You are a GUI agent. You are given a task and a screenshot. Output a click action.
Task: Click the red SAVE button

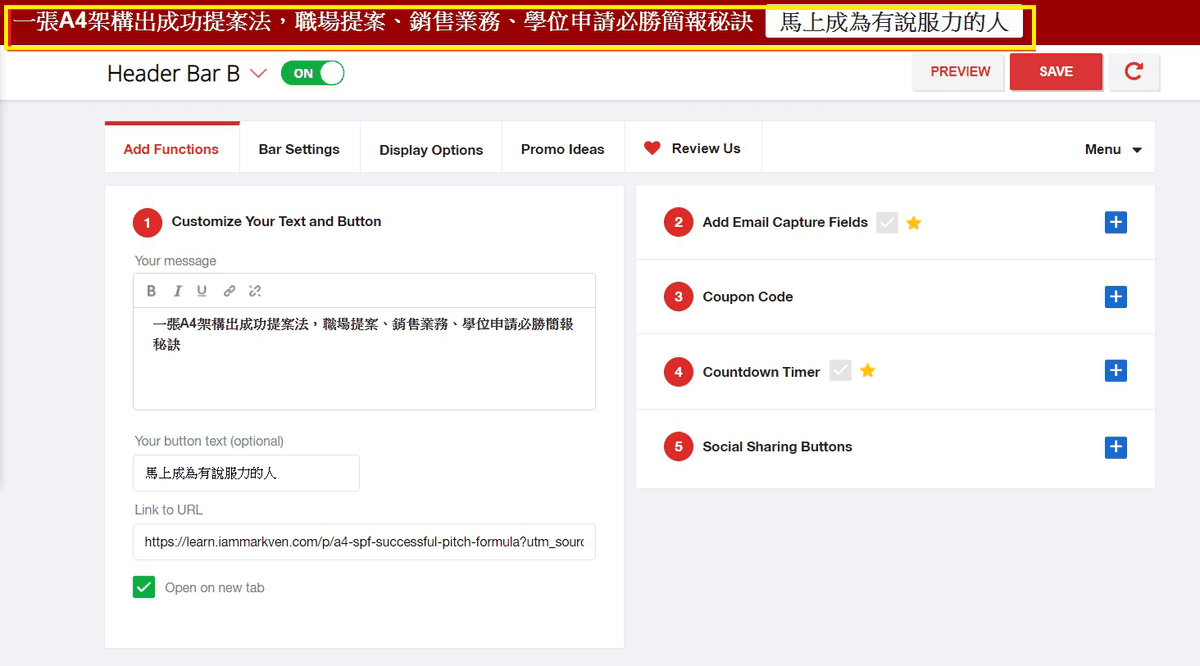coord(1056,72)
